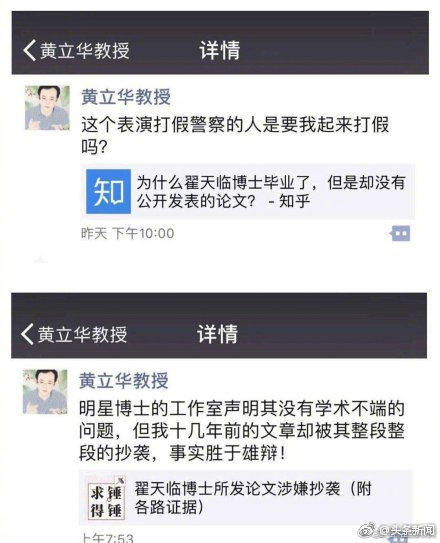Screen dimensions: 440x543
Task: Open the blue name 黄立华教授 above the 打假警察 post
Action: point(126,97)
